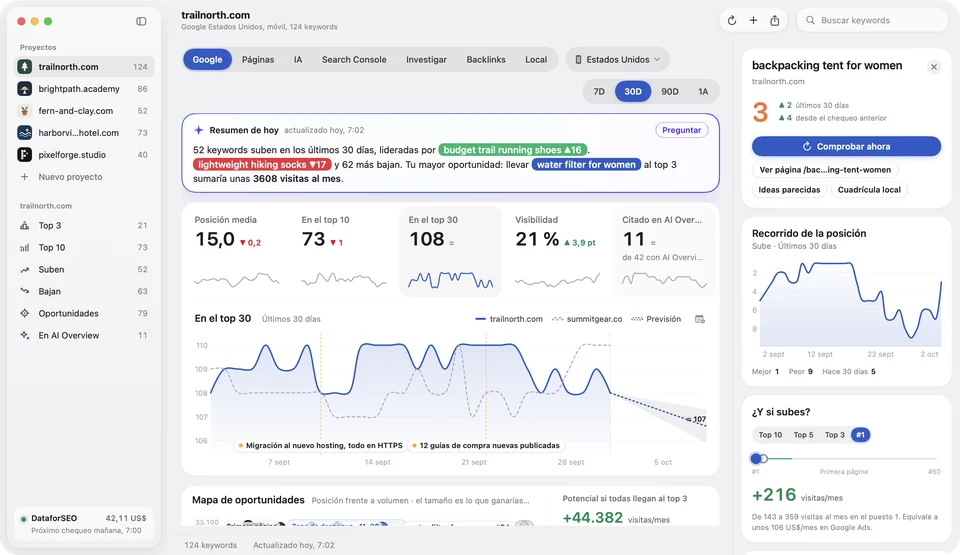Click the Comprobar ahora button

coord(846,146)
